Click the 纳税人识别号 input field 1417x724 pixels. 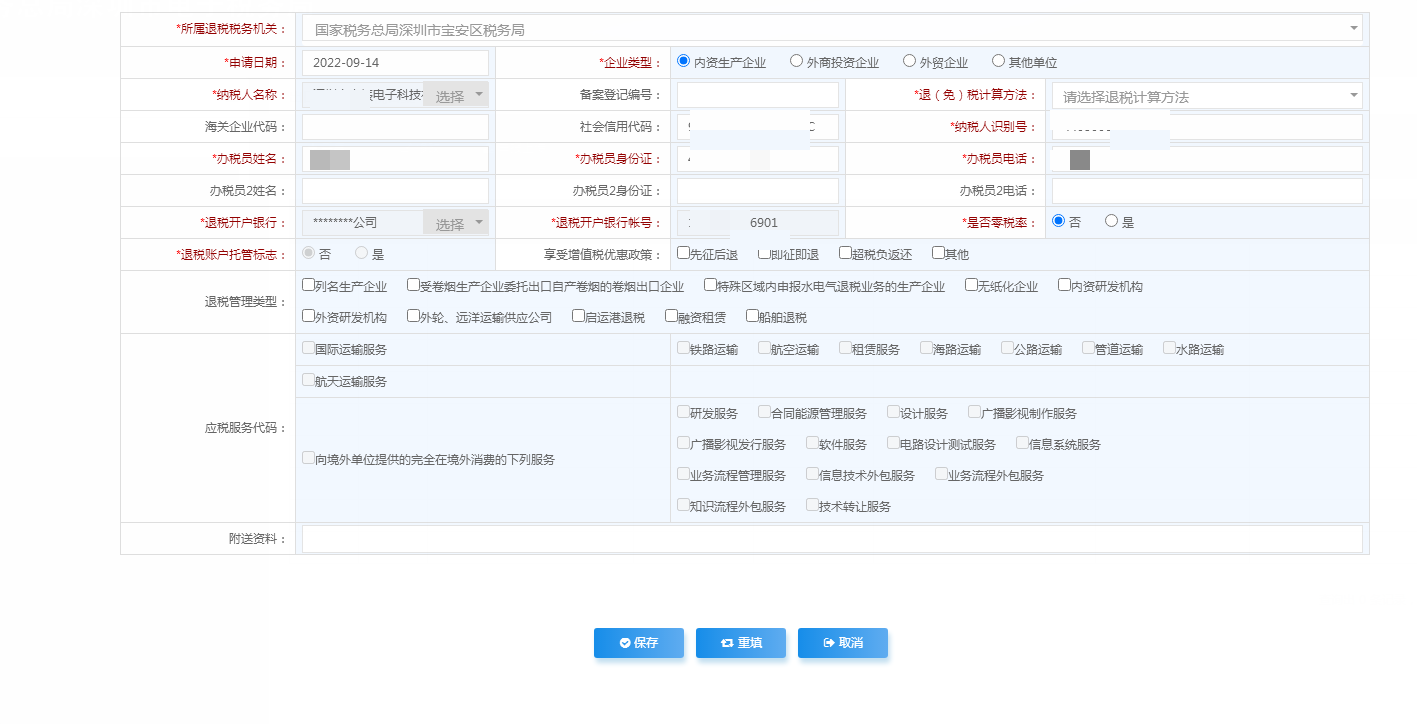pos(1207,127)
